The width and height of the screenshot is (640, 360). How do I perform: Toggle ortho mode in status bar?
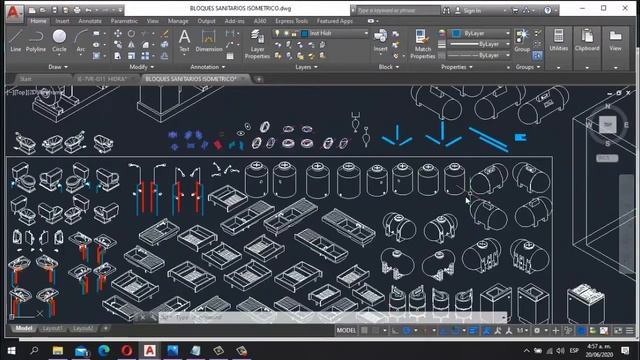coord(395,330)
